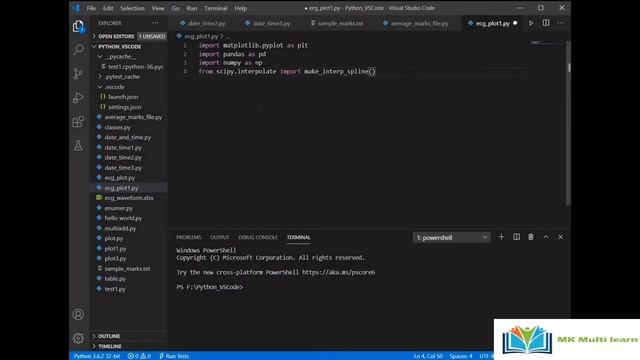Open the Accounts icon in activity bar
Image resolution: width=640 pixels, height=360 pixels.
pos(78,314)
